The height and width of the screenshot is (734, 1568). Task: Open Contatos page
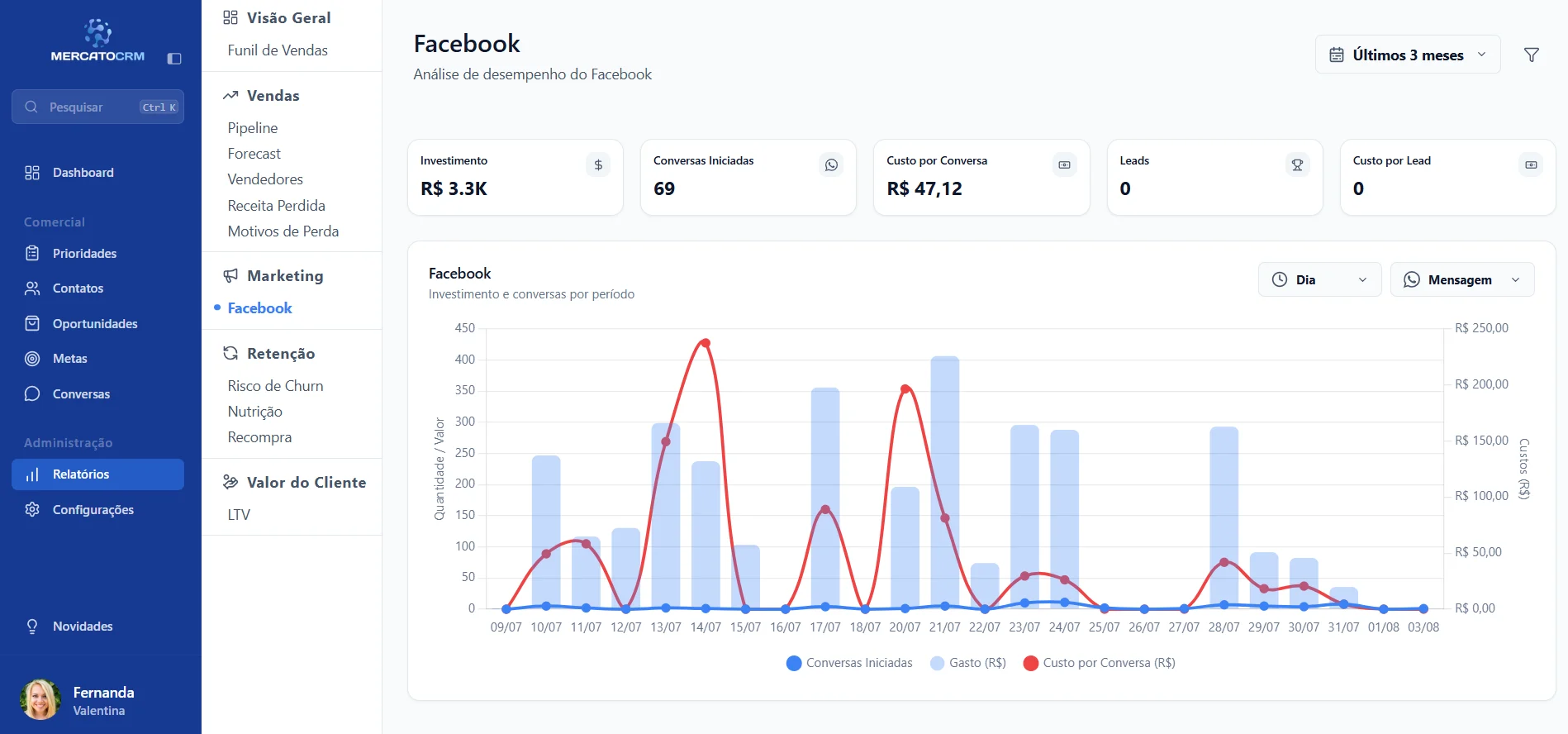click(x=97, y=288)
